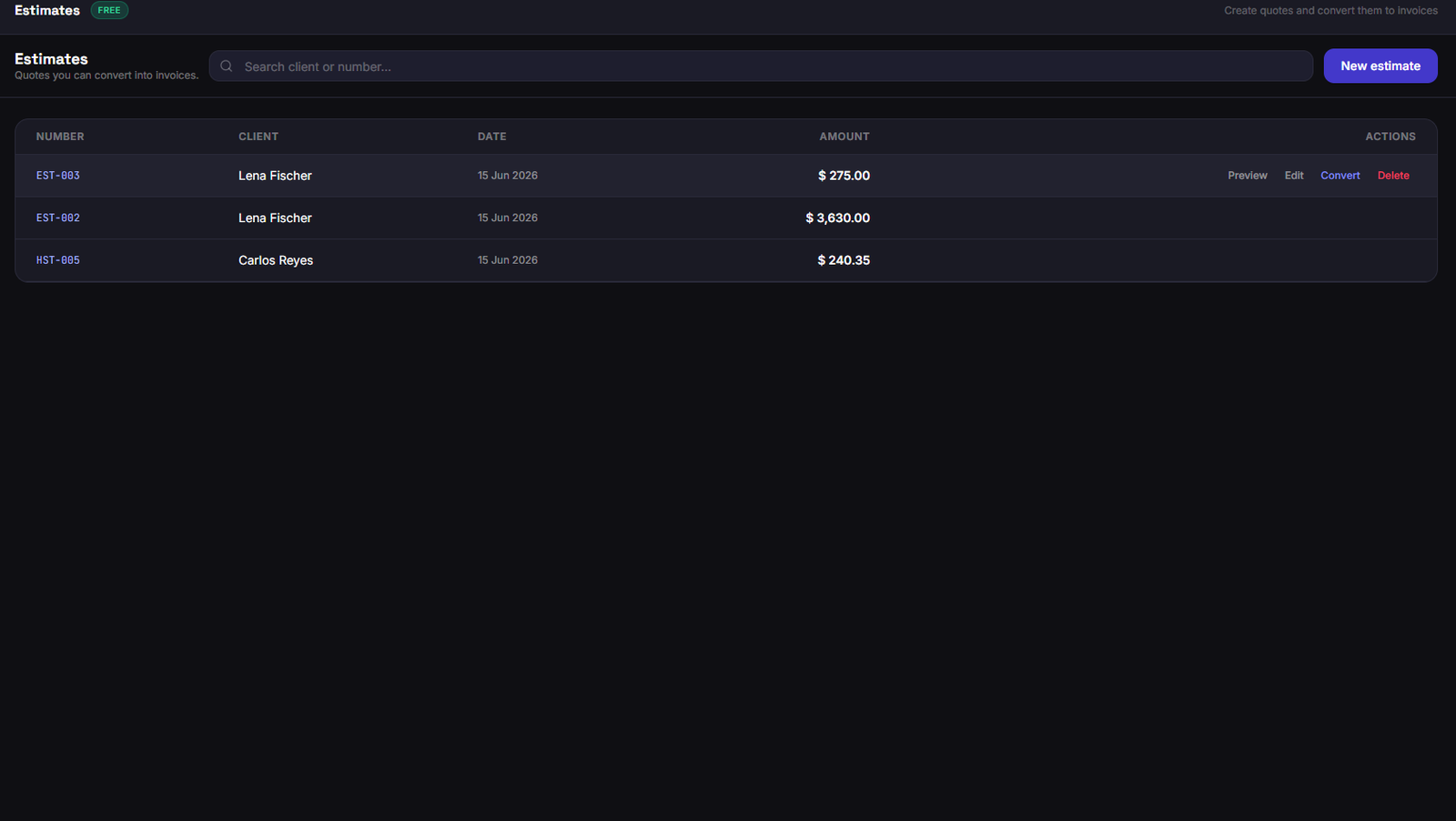Convert EST-003 to an invoice

(1340, 176)
